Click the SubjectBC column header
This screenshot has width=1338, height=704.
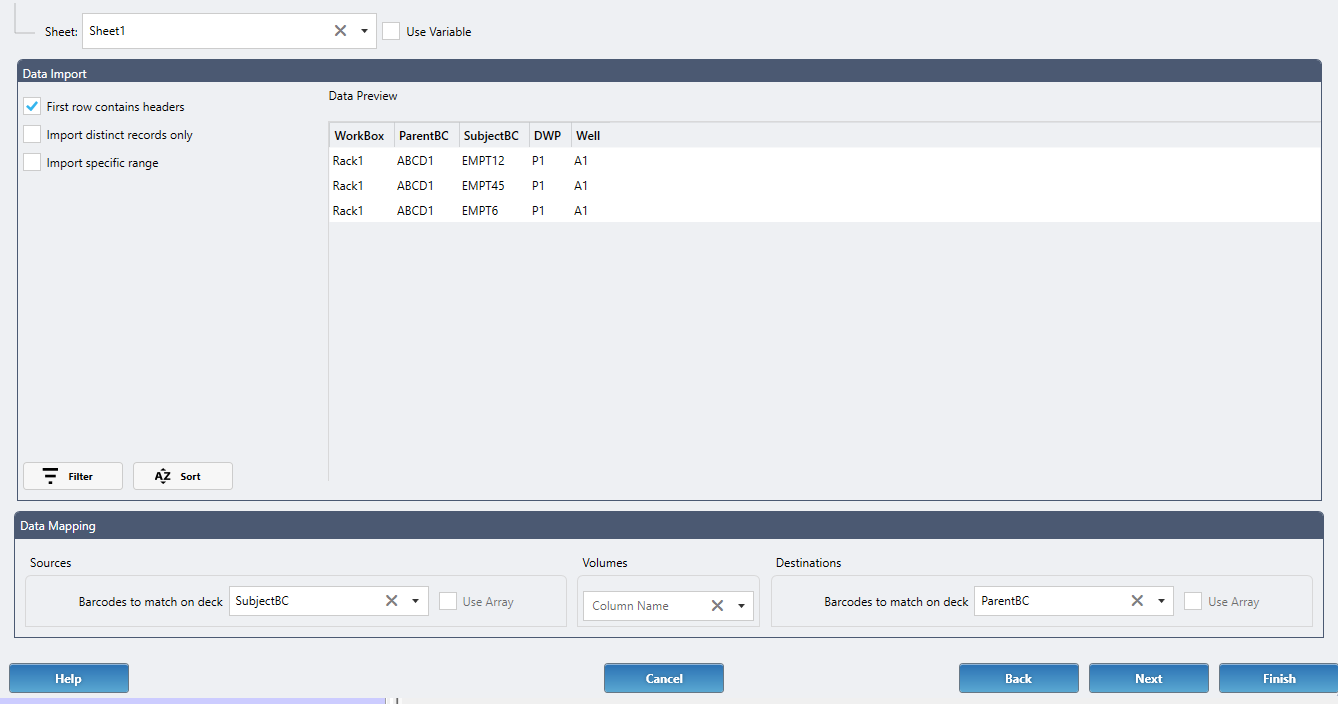491,136
